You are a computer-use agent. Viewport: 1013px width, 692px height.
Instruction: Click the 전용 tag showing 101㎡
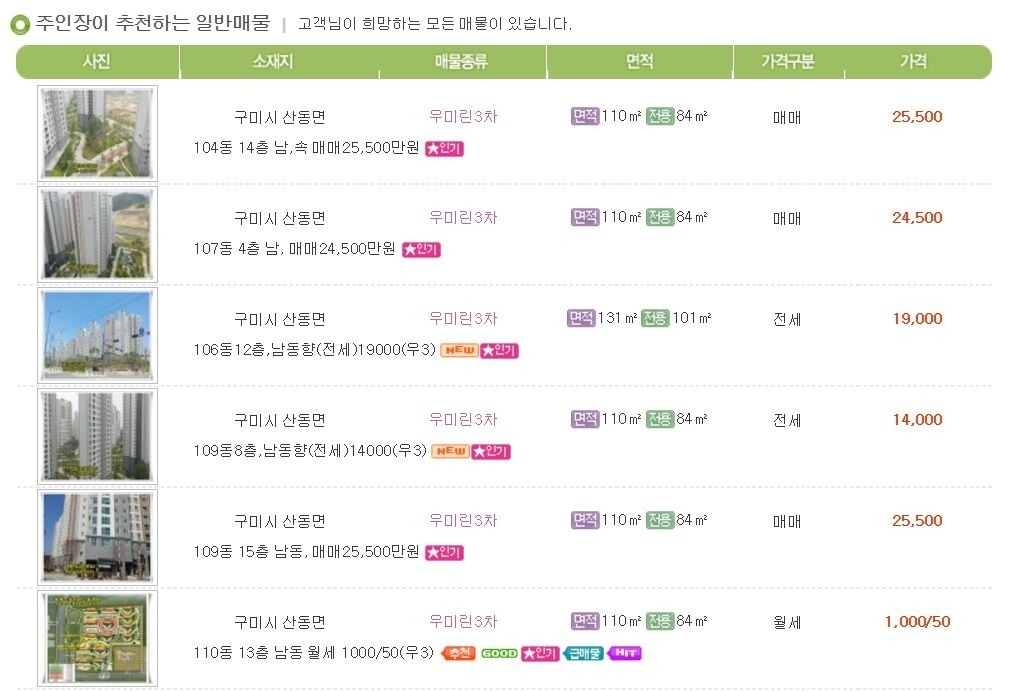655,318
